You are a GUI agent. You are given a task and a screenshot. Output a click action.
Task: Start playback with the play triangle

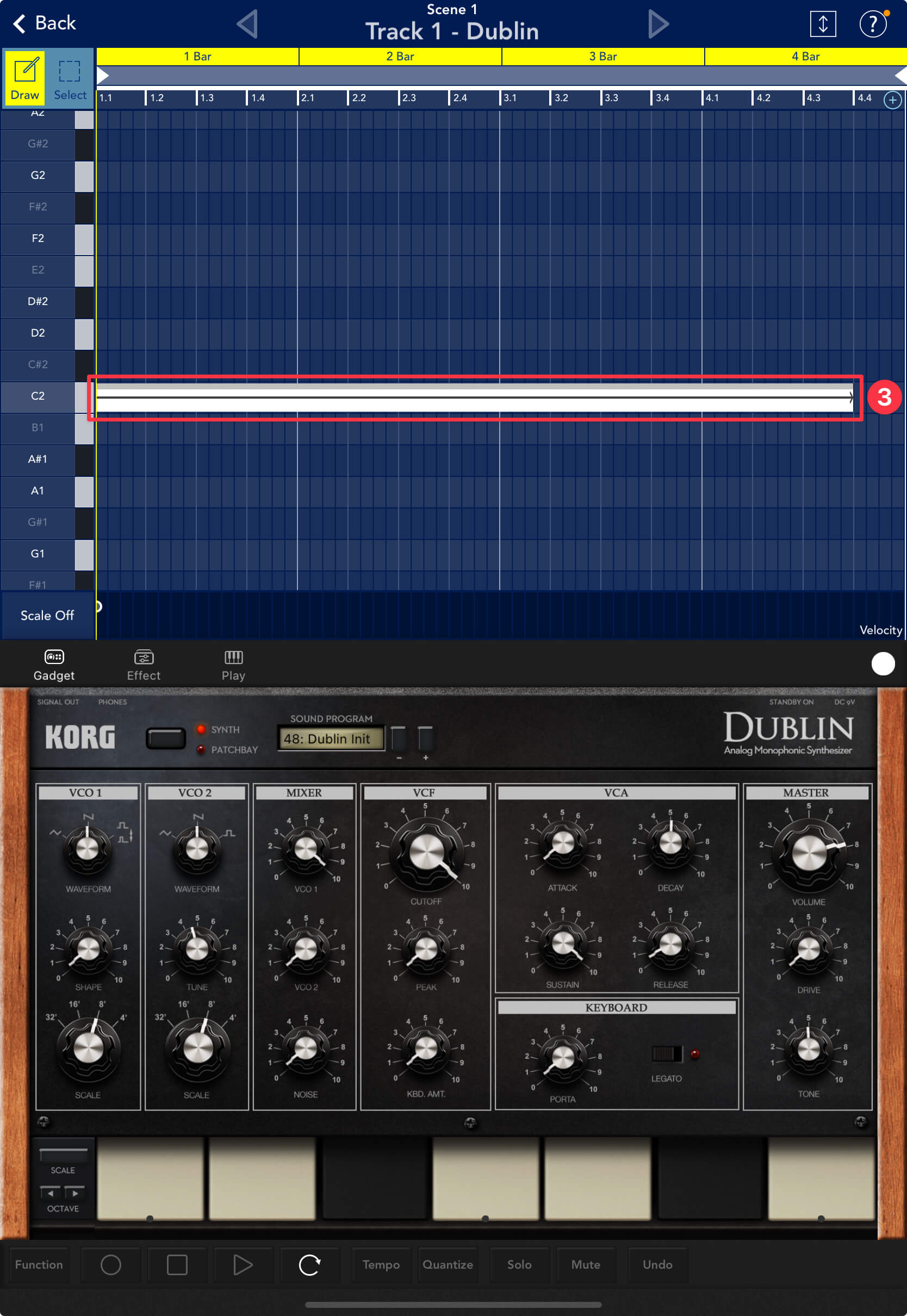point(243,1264)
